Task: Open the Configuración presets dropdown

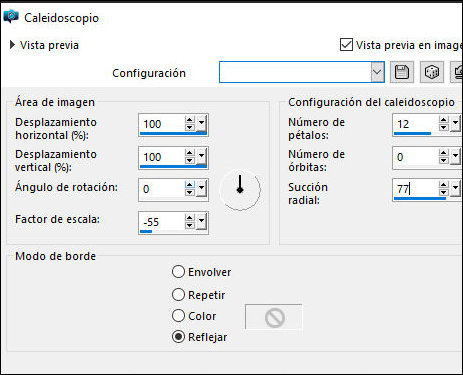Action: 377,72
